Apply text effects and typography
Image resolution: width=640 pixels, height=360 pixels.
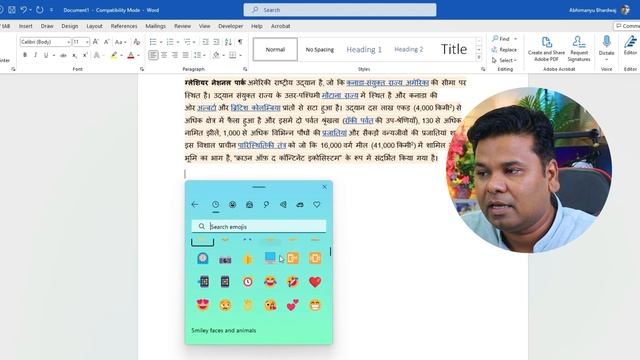pos(97,55)
